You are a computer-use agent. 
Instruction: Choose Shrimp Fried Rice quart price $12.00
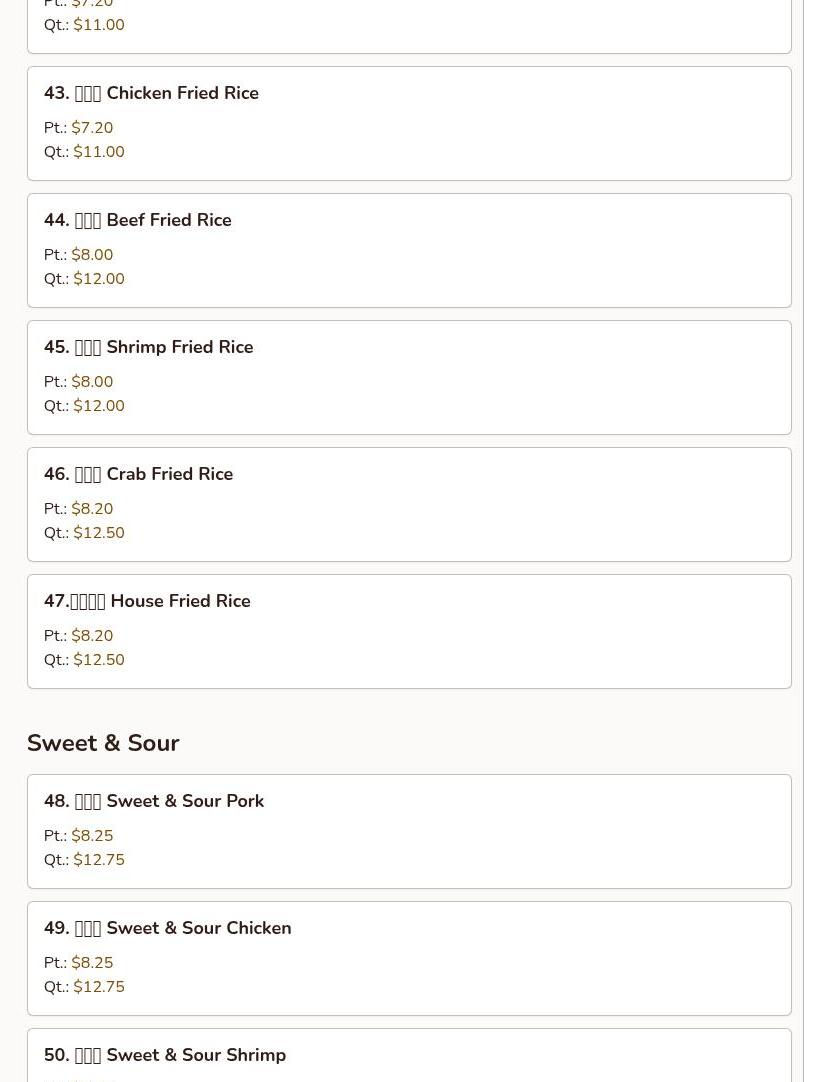point(99,406)
